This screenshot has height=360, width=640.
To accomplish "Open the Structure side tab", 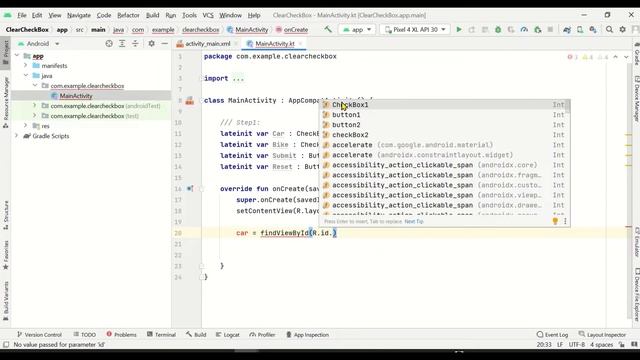I will point(6,215).
